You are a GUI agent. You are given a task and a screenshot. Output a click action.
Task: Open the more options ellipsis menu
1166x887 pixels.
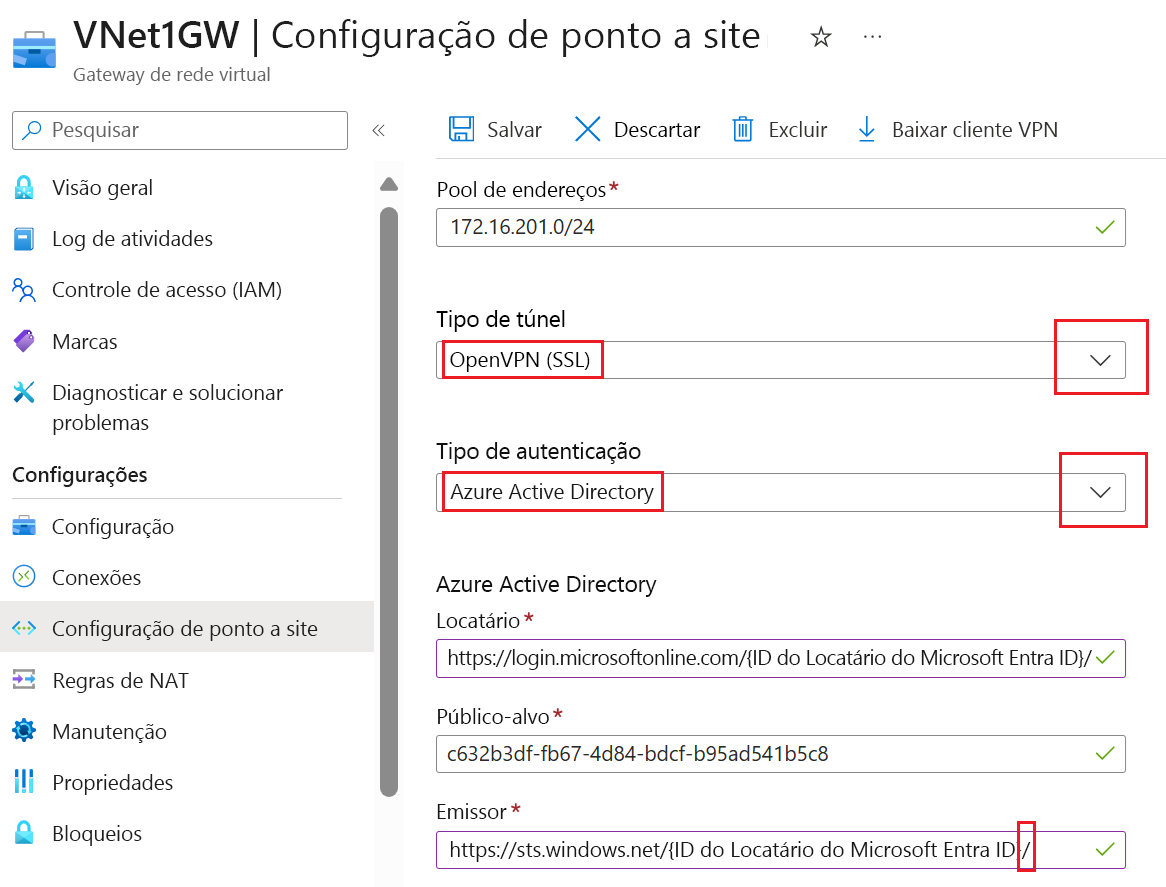(x=872, y=36)
